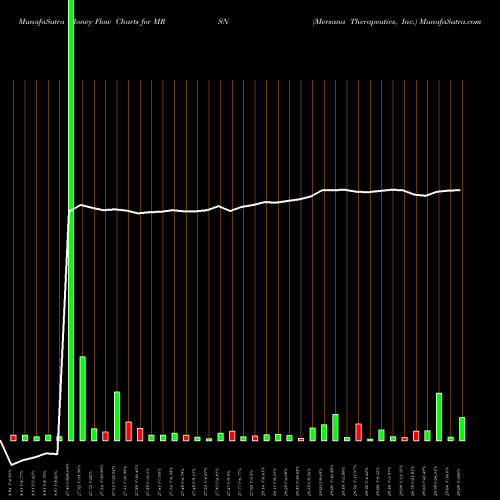This screenshot has width=500, height=500.
Task: Select the second-tallest green bar beside the spike
Action: 82,399
